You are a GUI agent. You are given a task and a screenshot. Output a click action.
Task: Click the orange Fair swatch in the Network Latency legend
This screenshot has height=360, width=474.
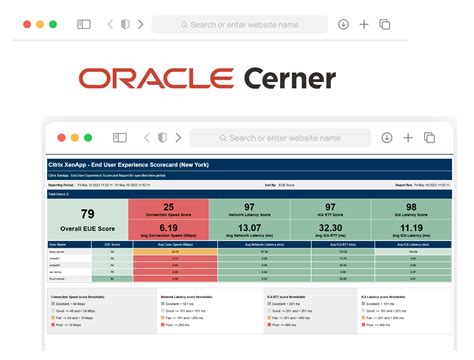point(163,318)
